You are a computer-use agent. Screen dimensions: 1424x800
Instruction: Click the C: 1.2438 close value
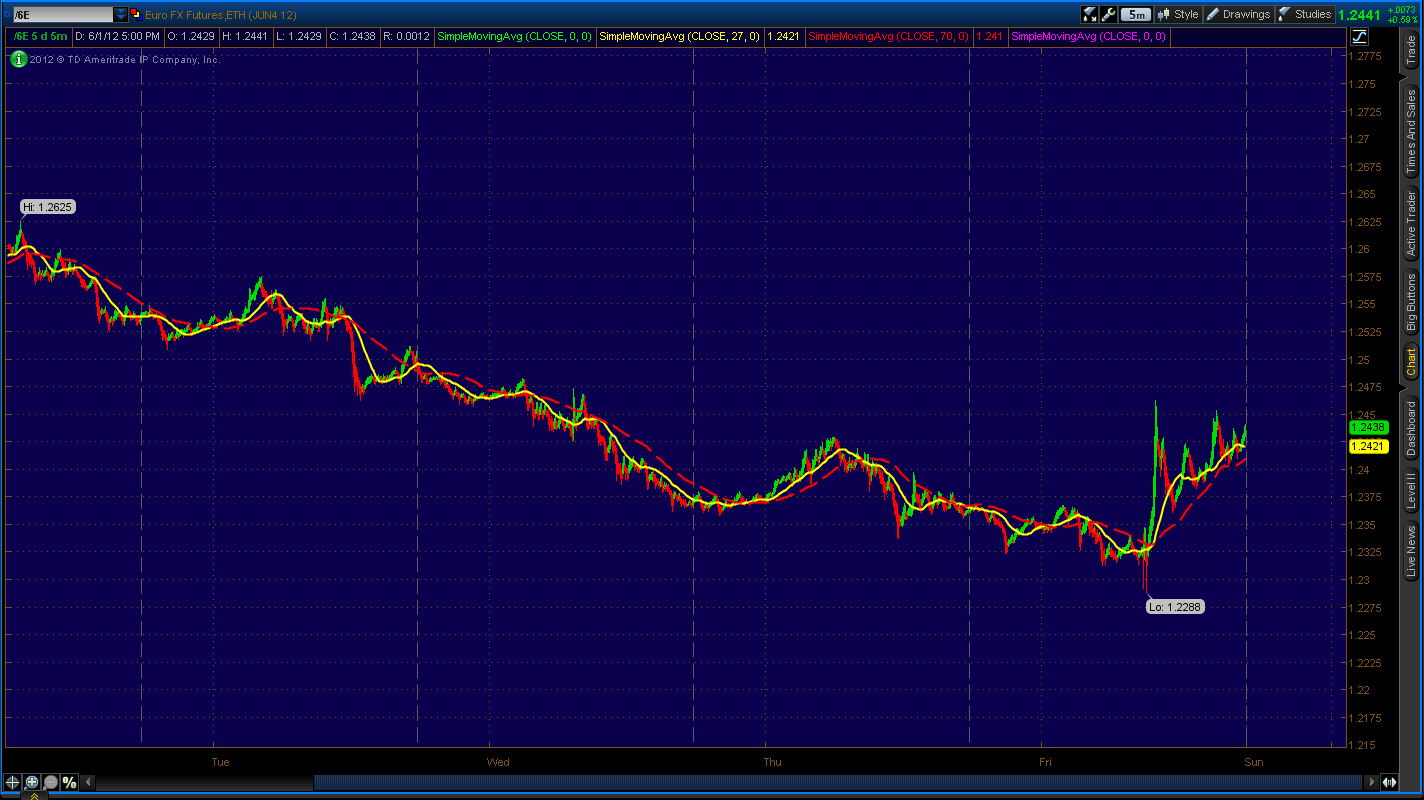(352, 36)
